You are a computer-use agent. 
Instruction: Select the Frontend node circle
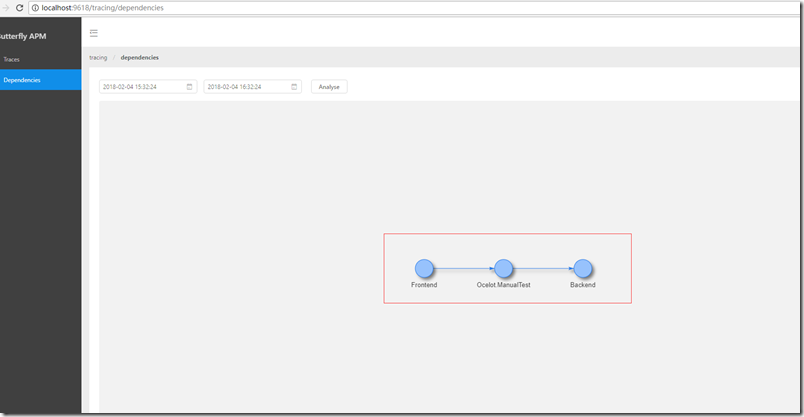tap(424, 268)
